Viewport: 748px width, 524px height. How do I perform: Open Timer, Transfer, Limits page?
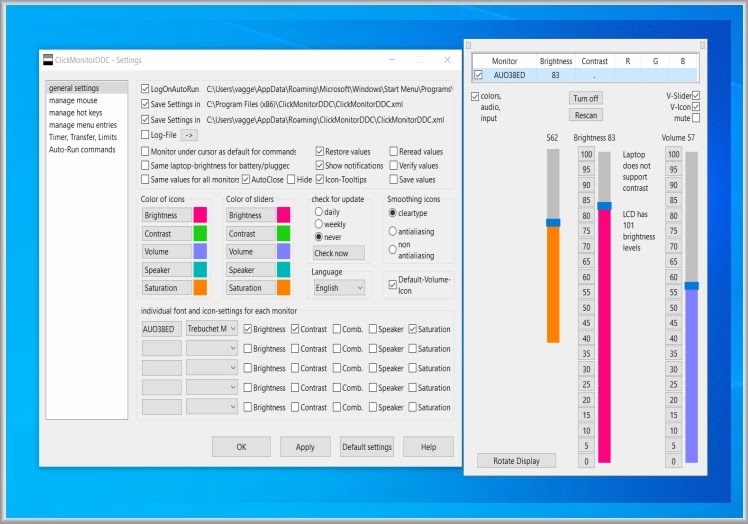[x=83, y=137]
